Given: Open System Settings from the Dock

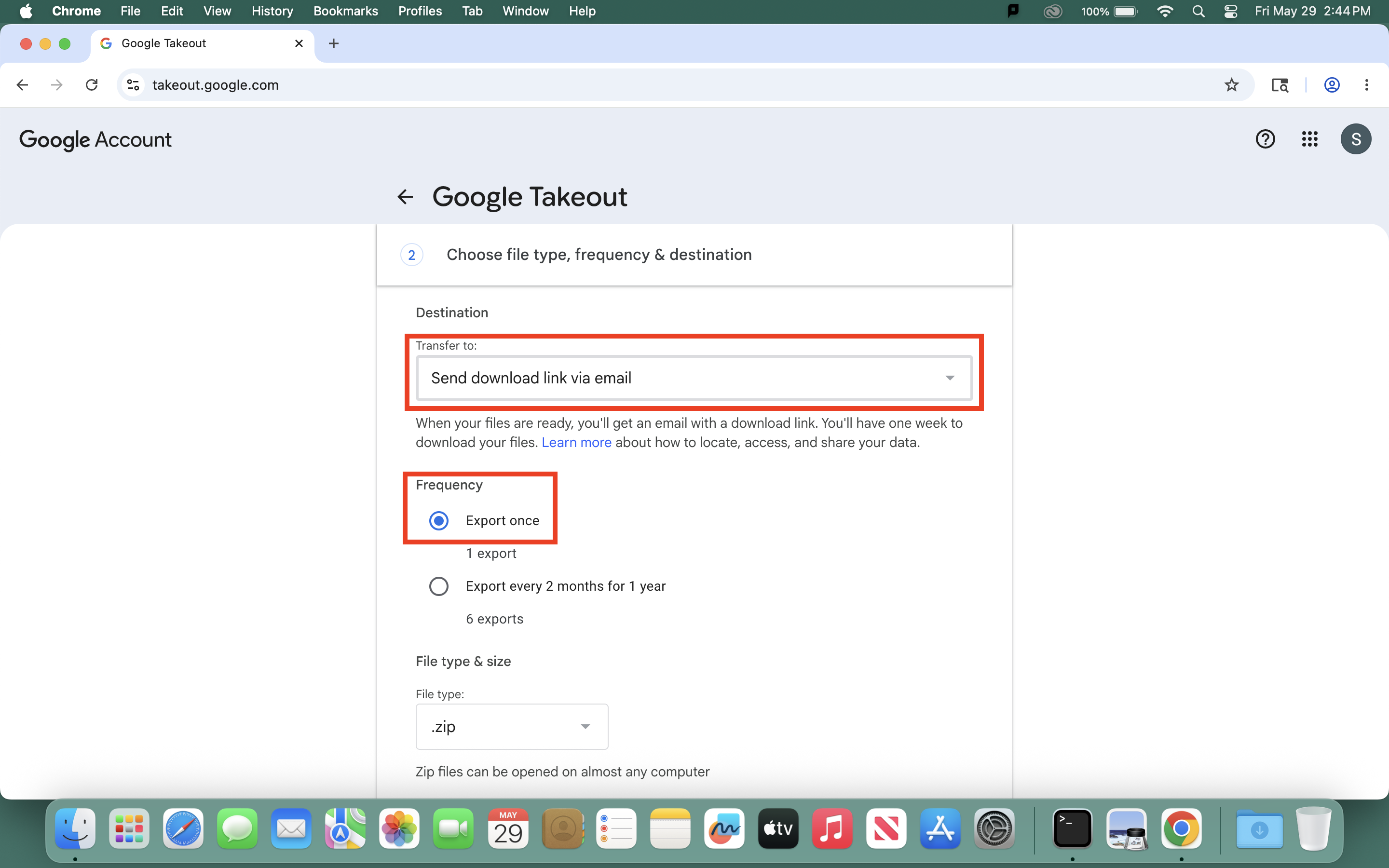Looking at the screenshot, I should 994,828.
